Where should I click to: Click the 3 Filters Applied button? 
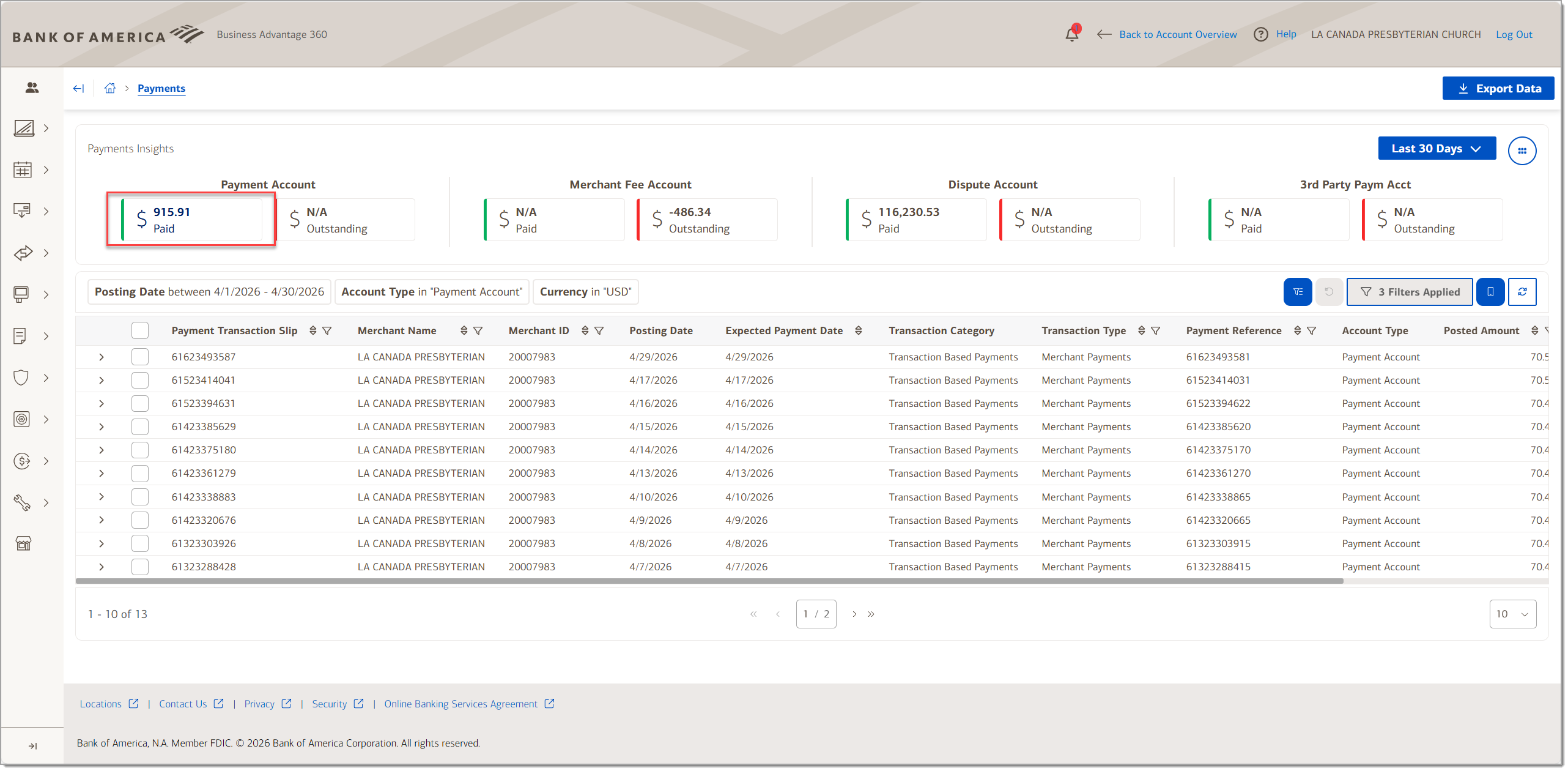[x=1410, y=292]
